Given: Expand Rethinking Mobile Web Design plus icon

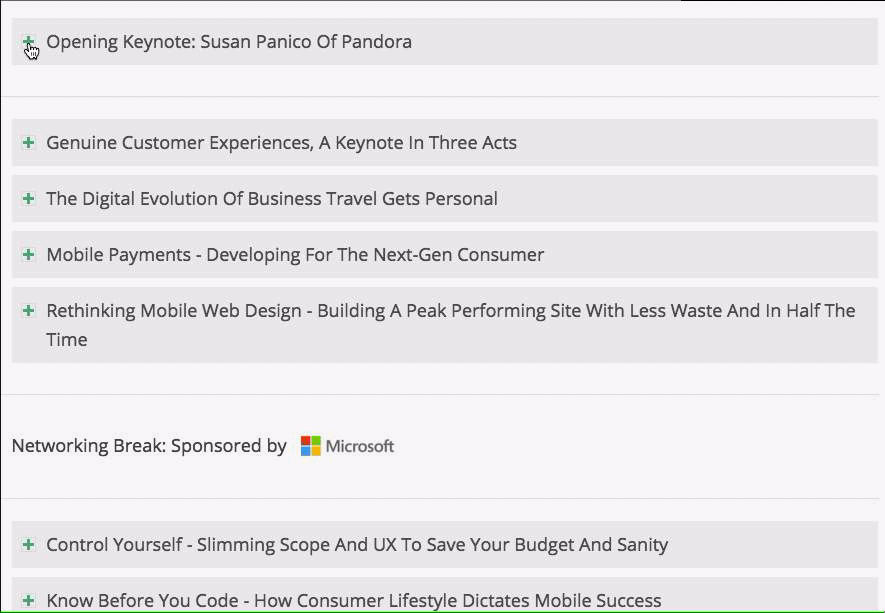Looking at the screenshot, I should [x=28, y=310].
